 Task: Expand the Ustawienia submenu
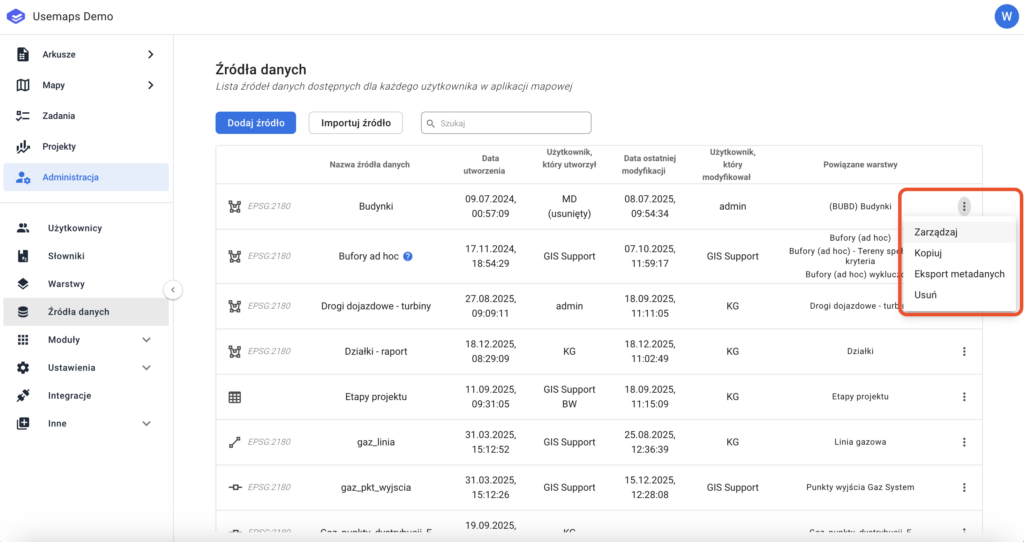click(147, 368)
